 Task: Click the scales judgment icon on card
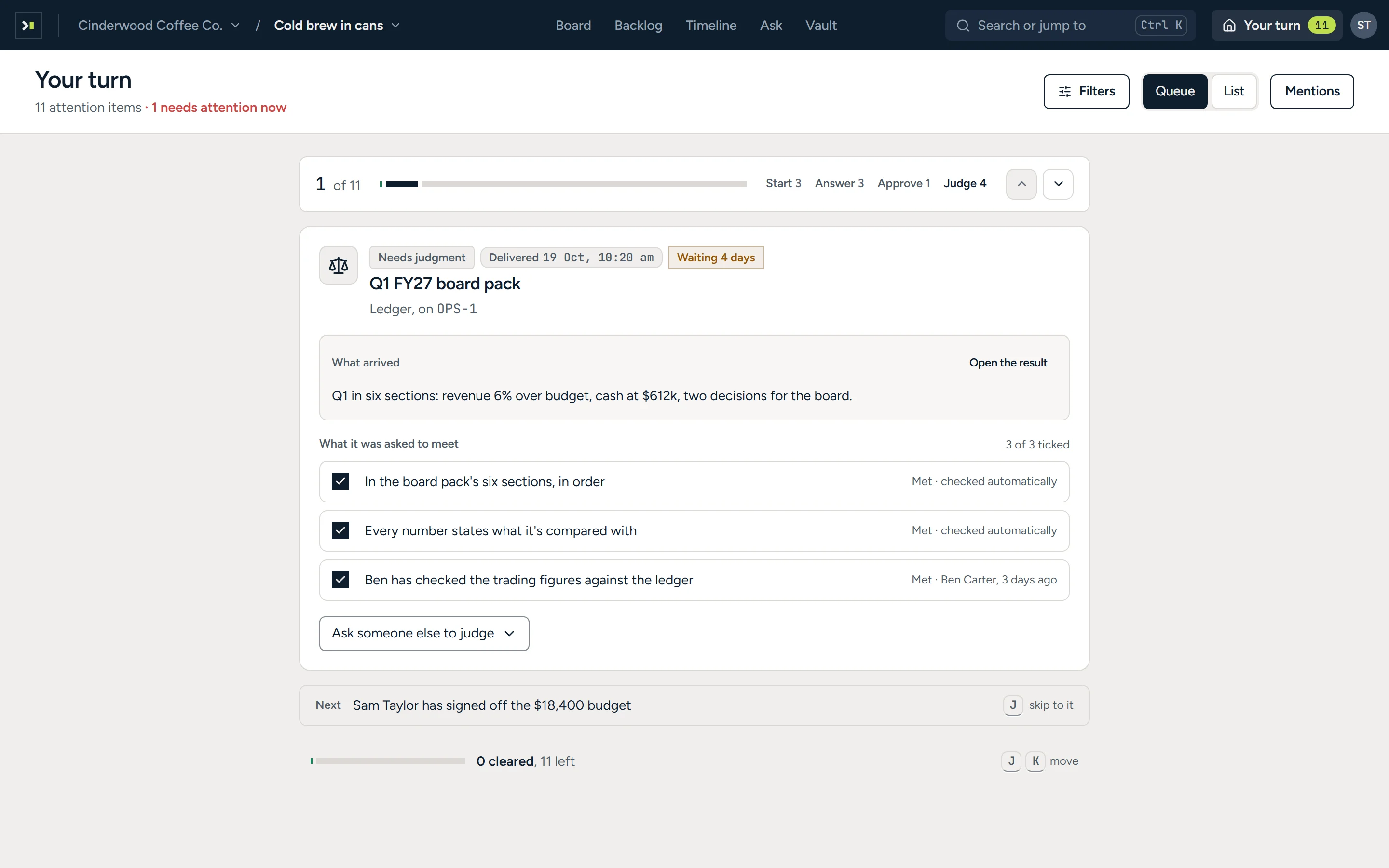[x=339, y=265]
